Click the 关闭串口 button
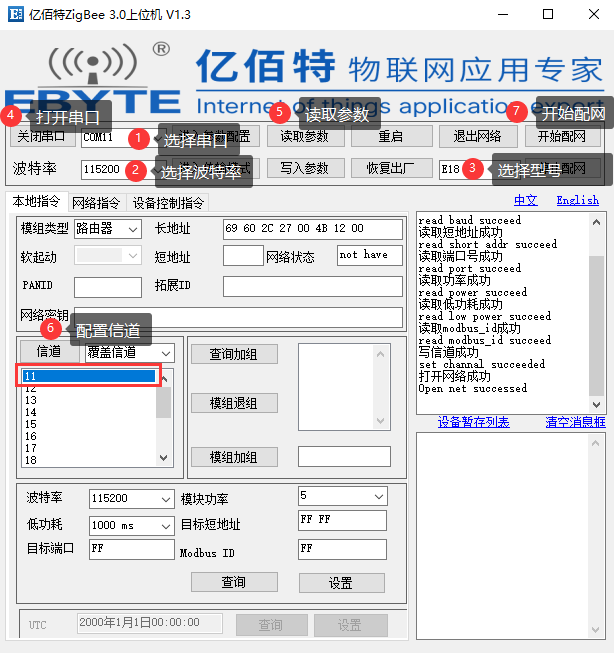Image resolution: width=614 pixels, height=653 pixels. tap(41, 136)
